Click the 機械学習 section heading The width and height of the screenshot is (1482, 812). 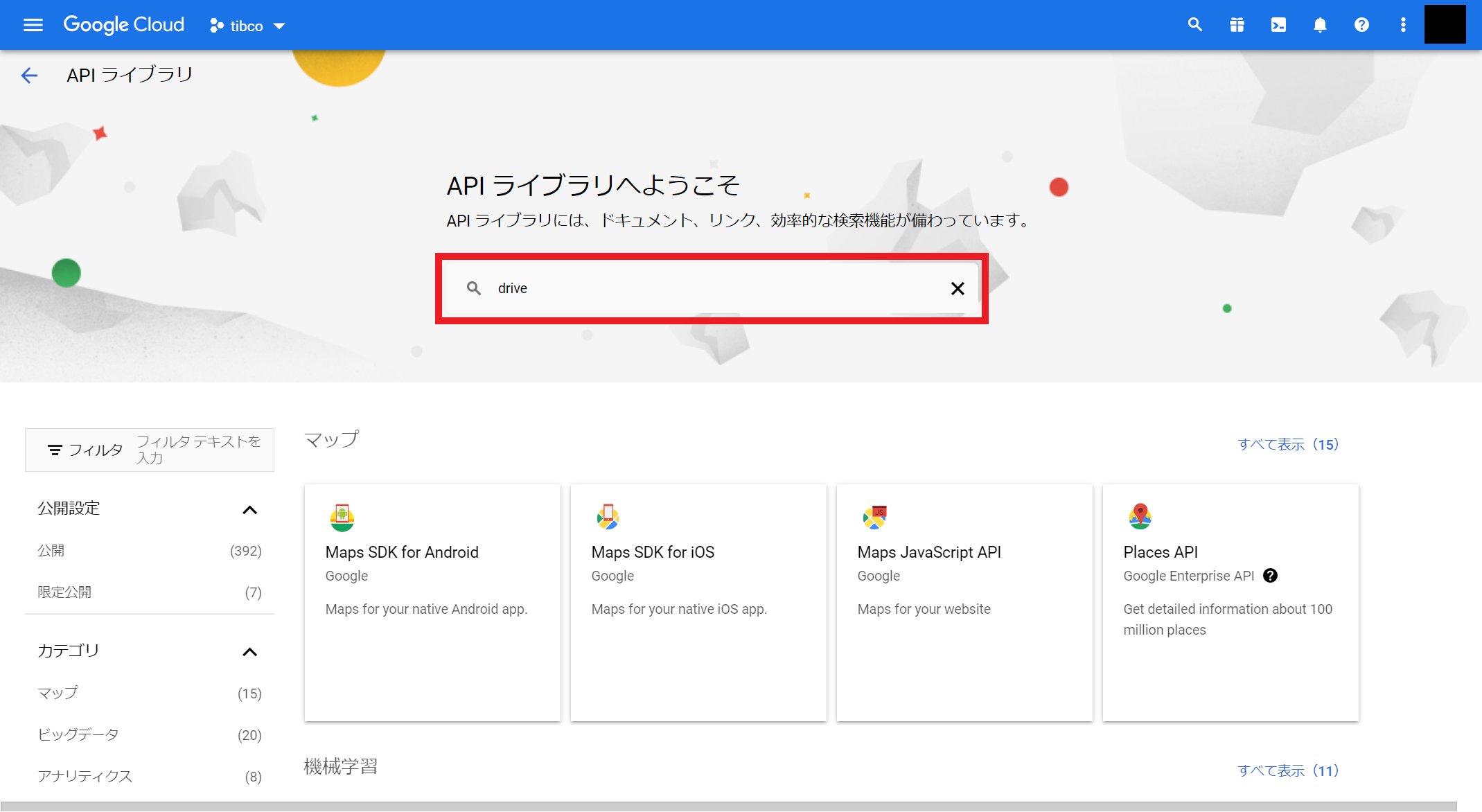341,766
